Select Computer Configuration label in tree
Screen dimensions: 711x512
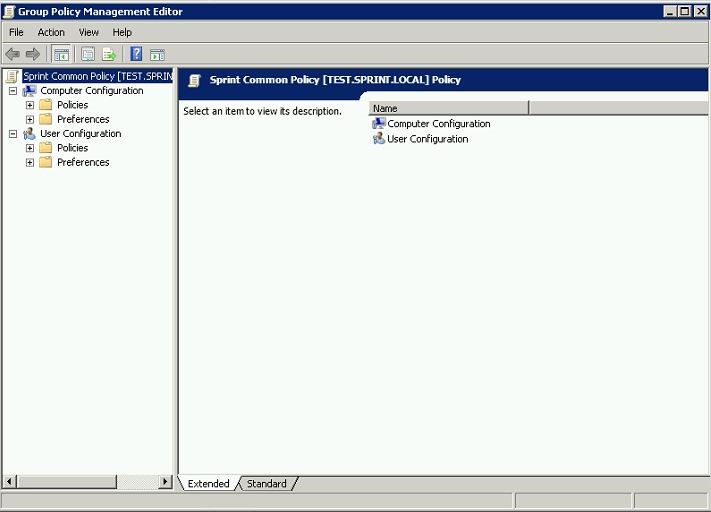tap(92, 91)
